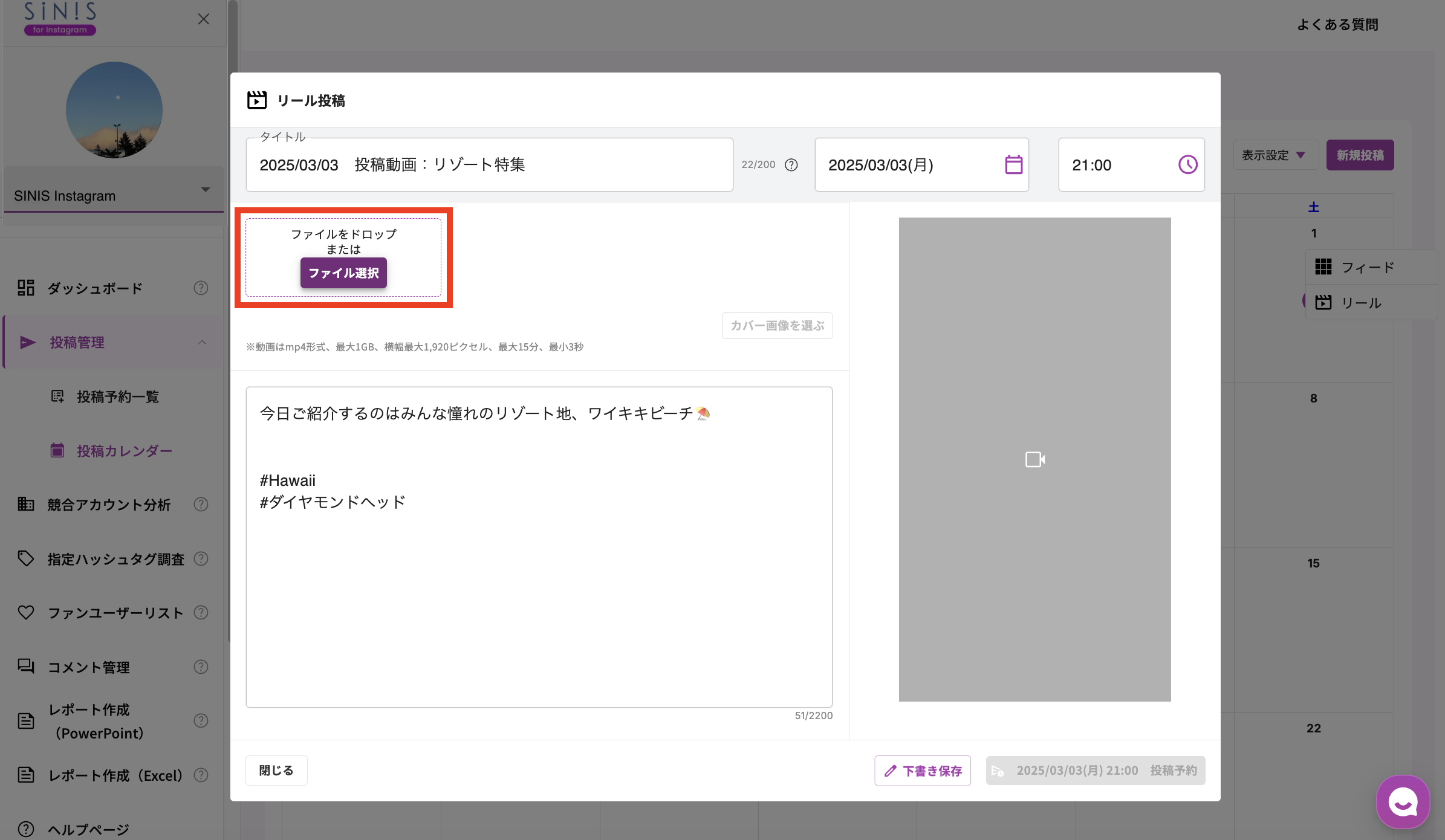
Task: Click the clock icon to set post time
Action: (x=1187, y=164)
